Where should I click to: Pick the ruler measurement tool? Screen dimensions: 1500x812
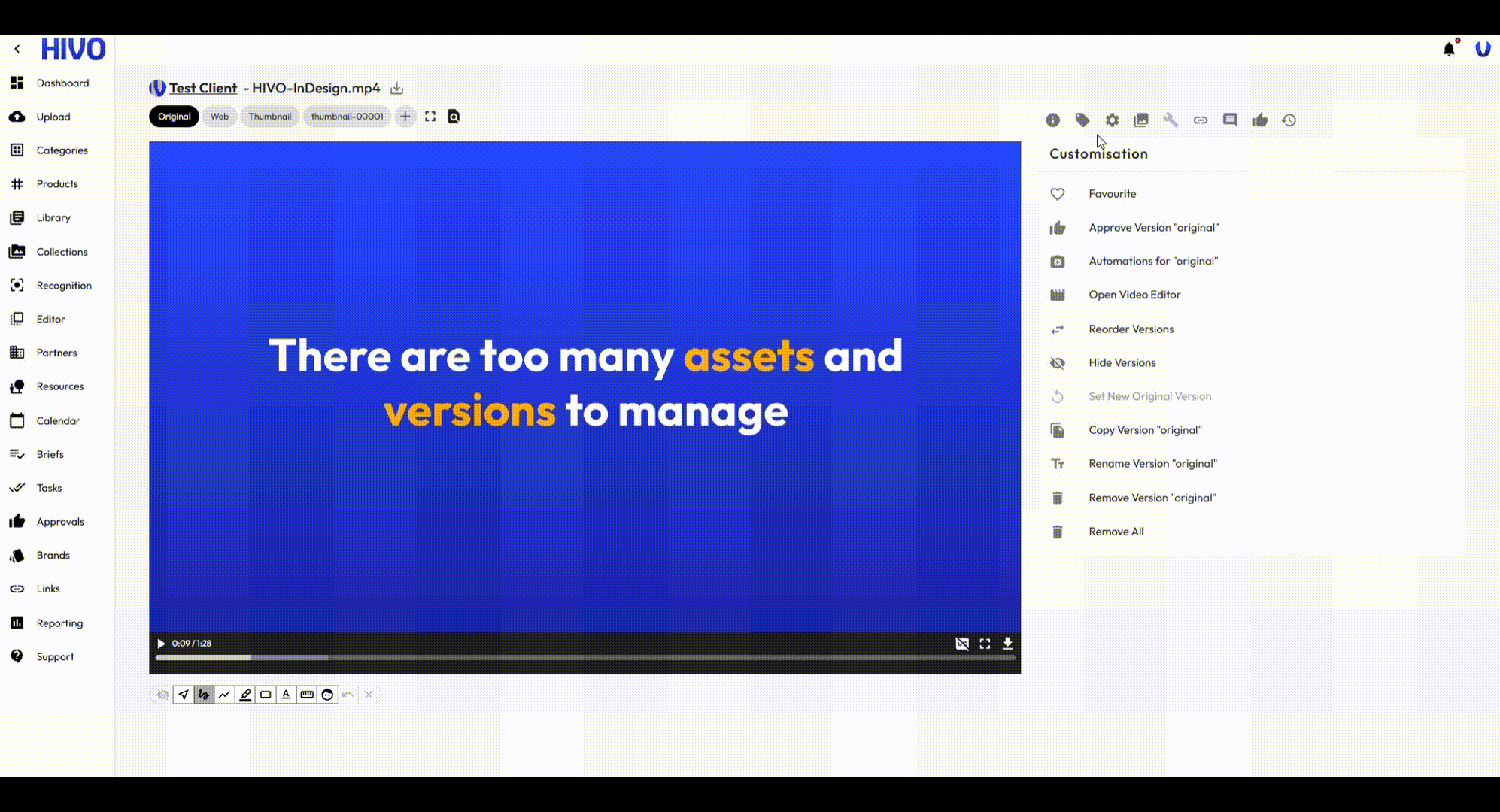click(307, 695)
